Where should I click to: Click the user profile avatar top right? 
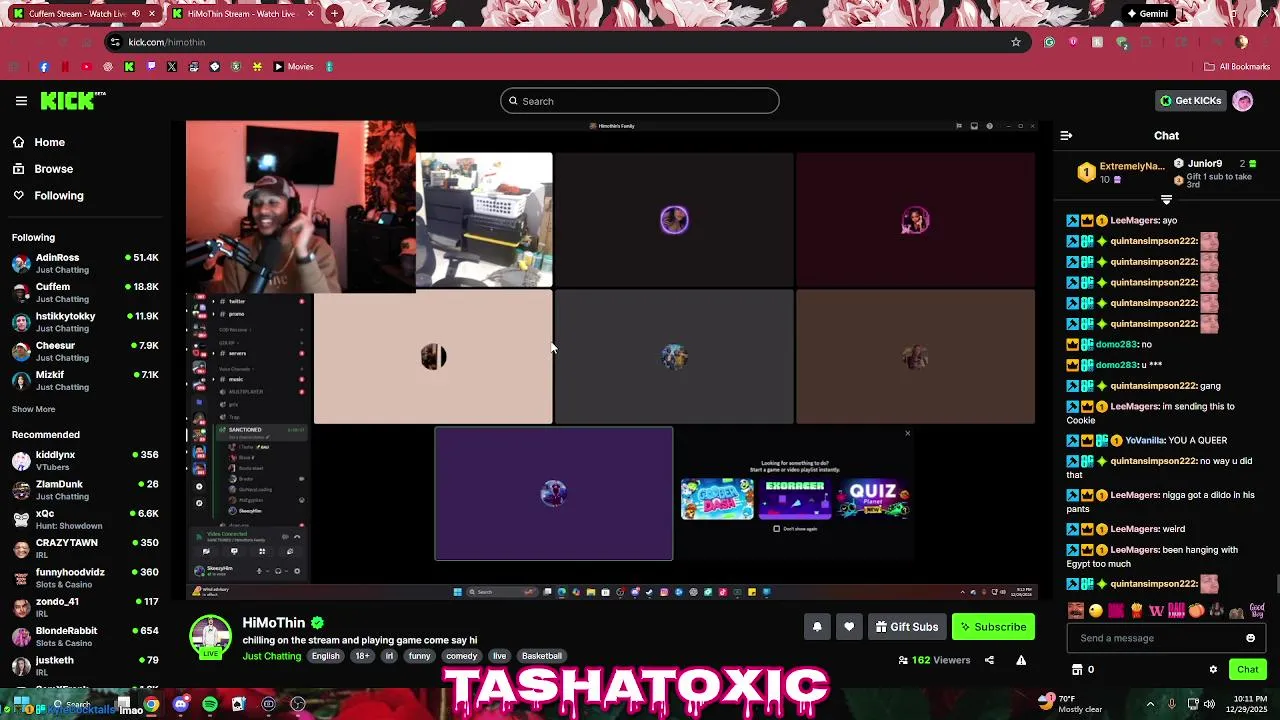coord(1243,101)
